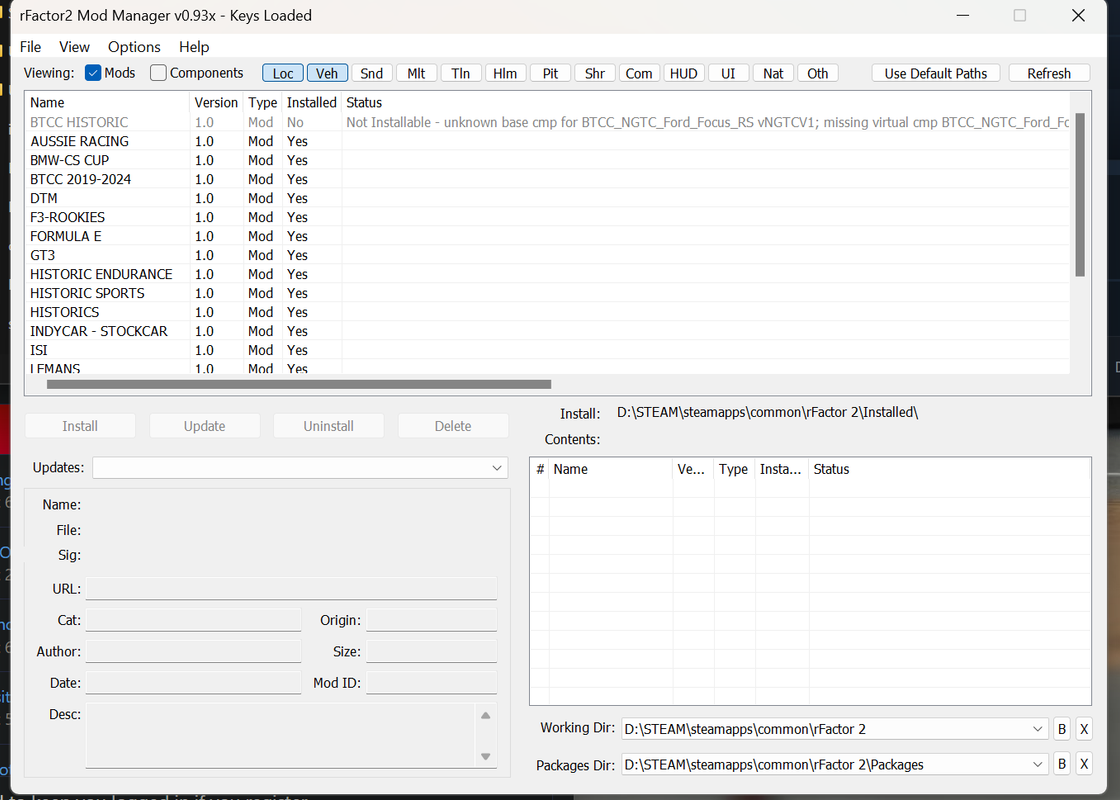
Task: Select the GT3 mod row
Action: point(548,255)
